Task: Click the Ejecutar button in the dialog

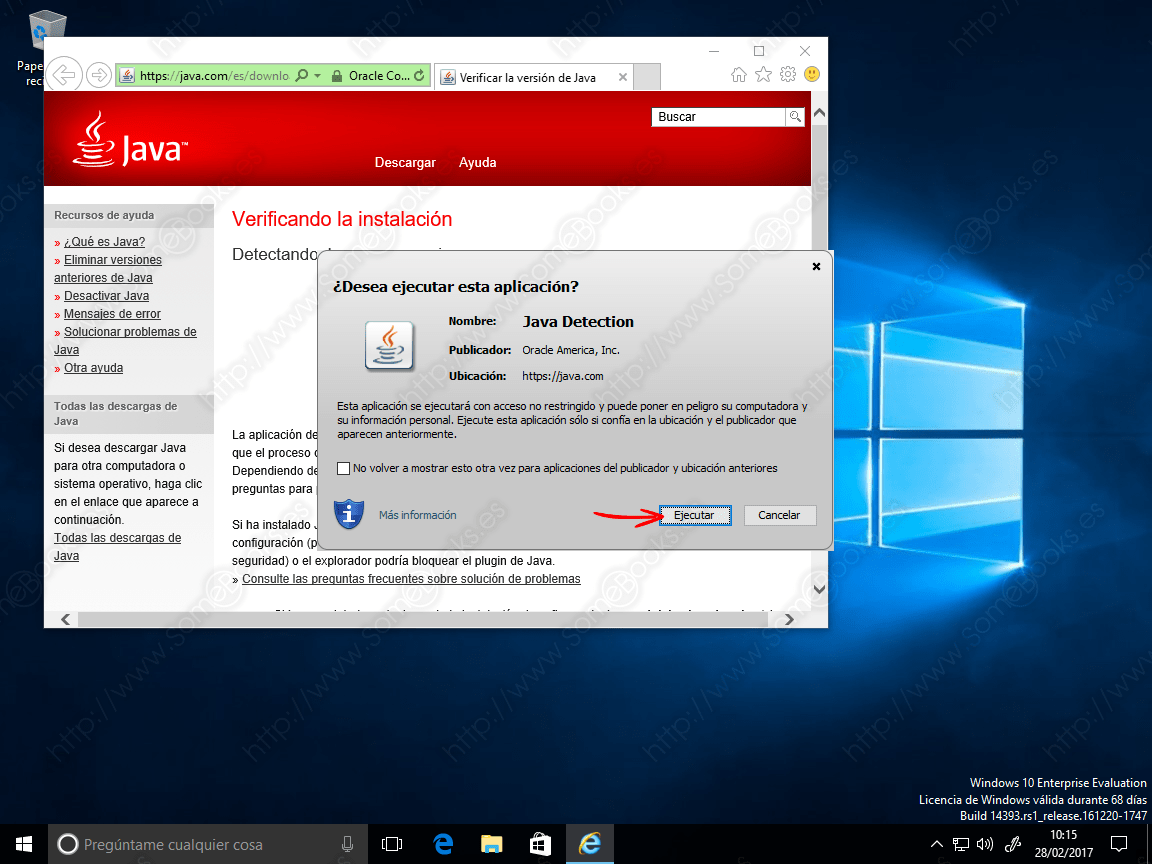Action: pyautogui.click(x=694, y=515)
